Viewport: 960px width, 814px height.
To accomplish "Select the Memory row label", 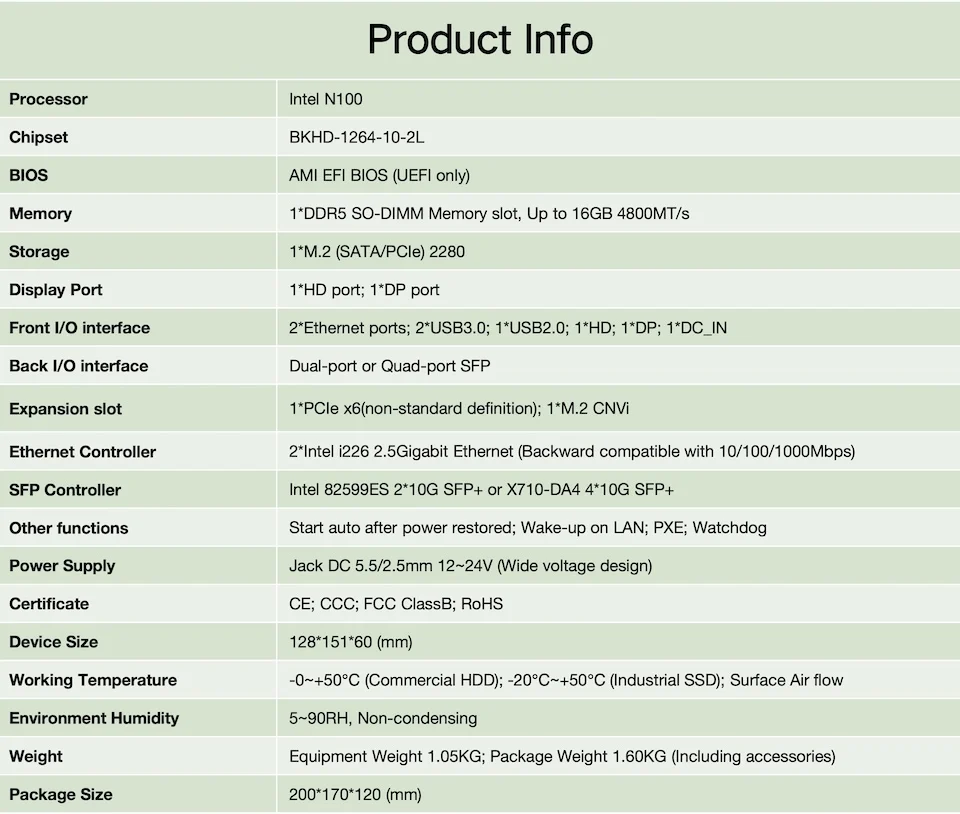I will coord(41,213).
